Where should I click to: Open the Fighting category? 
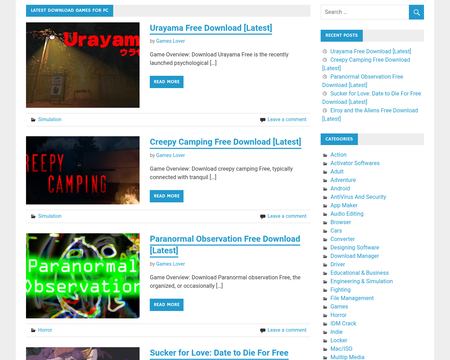(340, 290)
